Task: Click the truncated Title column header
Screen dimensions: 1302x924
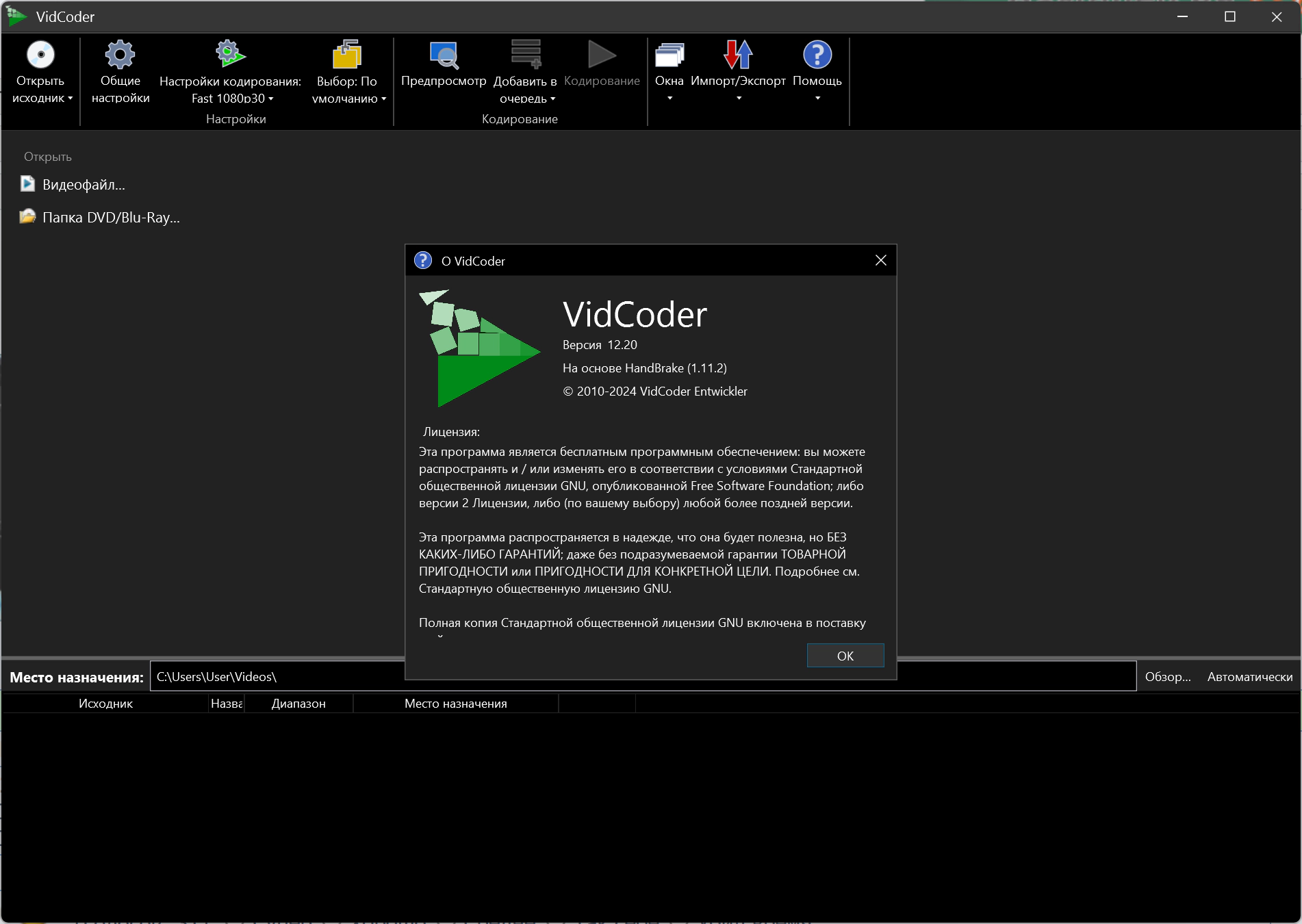Action: pos(227,704)
